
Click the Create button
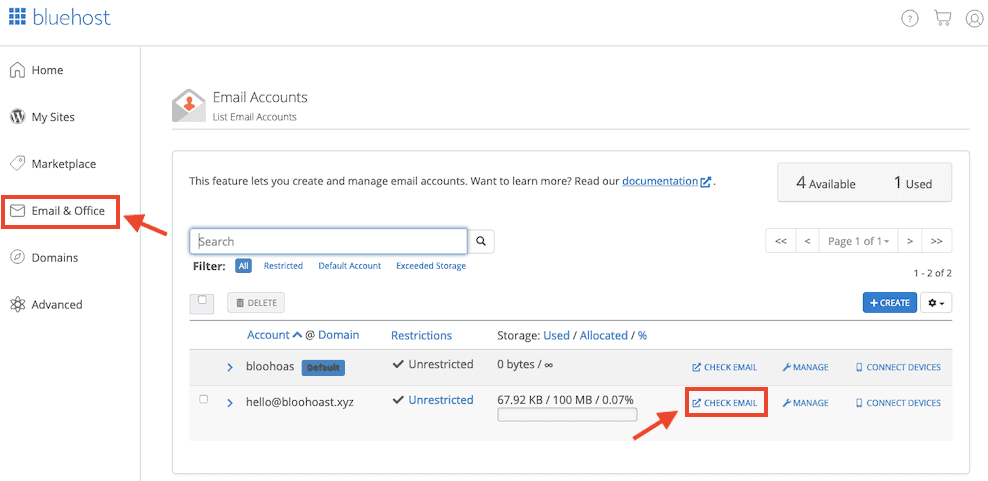tap(890, 303)
